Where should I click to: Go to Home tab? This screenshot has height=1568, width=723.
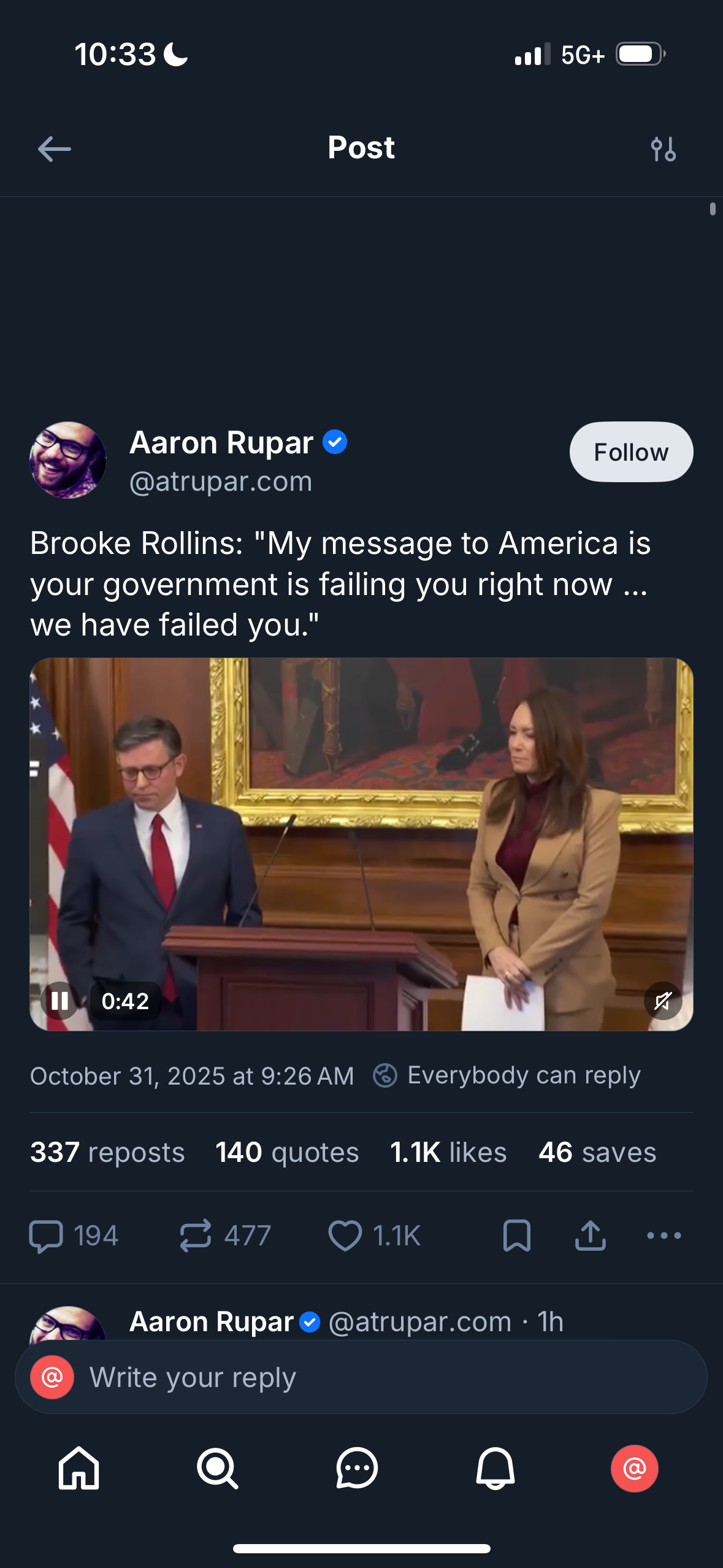[78, 1469]
